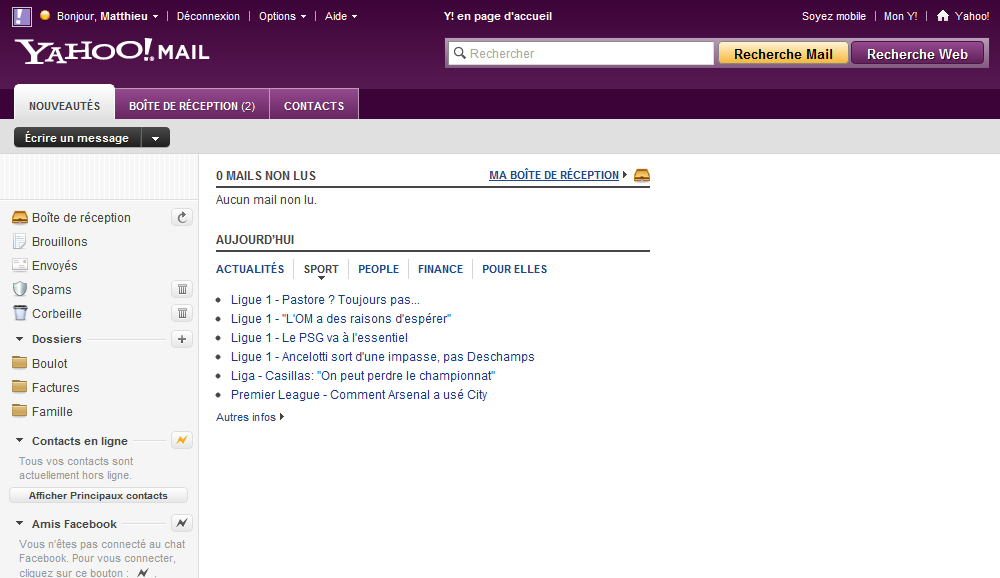Open the Boîte de réception folder in sidebar
The image size is (1000, 578).
point(81,218)
